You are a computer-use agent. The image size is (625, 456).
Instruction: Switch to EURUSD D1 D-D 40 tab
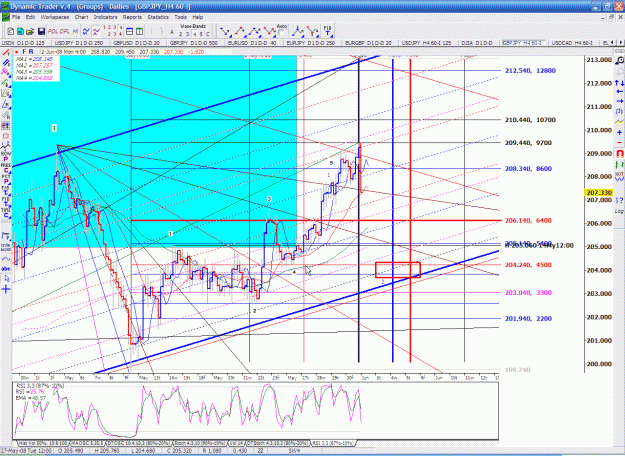point(252,43)
